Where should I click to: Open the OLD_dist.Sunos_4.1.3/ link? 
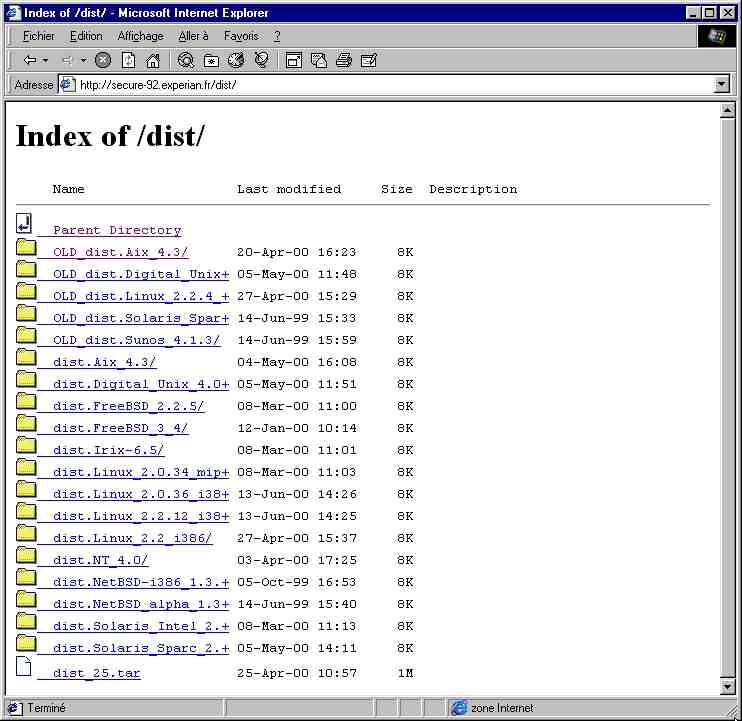click(136, 340)
